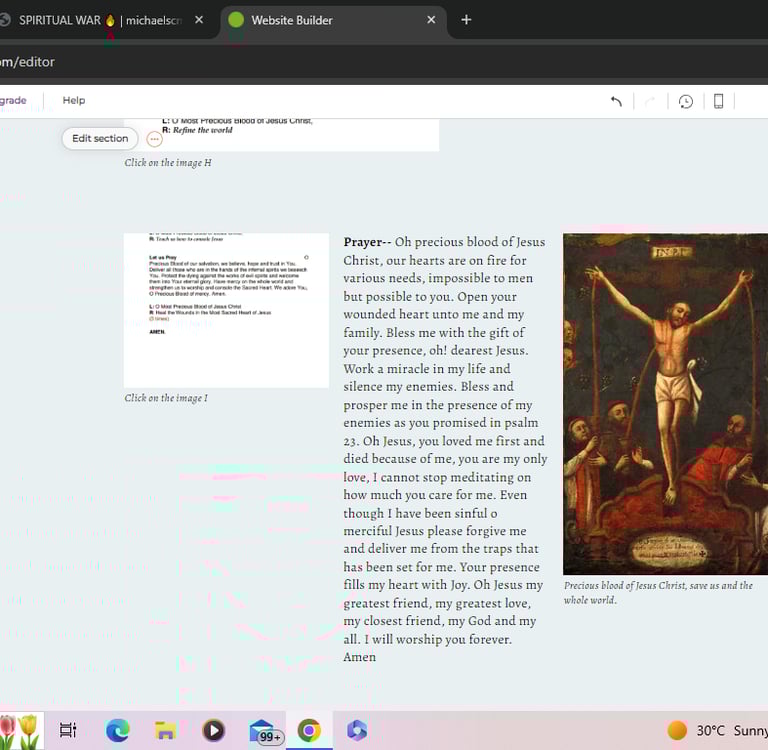
Task: Click the Chrome icon in the taskbar
Action: tap(309, 730)
